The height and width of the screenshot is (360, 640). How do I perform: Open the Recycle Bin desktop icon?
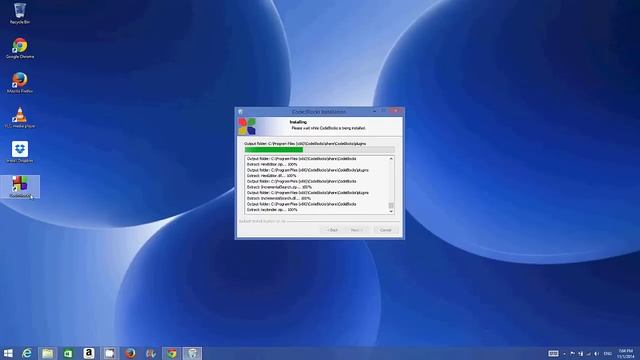click(x=20, y=13)
